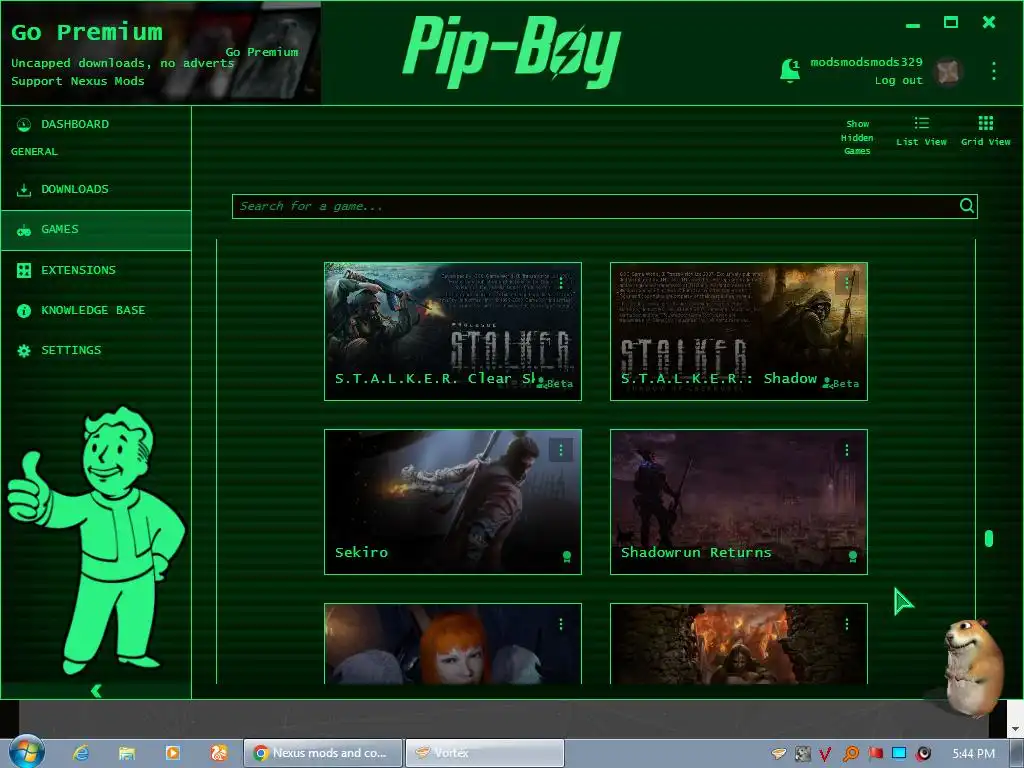Image resolution: width=1024 pixels, height=768 pixels.
Task: Select the Games sidebar item
Action: click(x=96, y=230)
